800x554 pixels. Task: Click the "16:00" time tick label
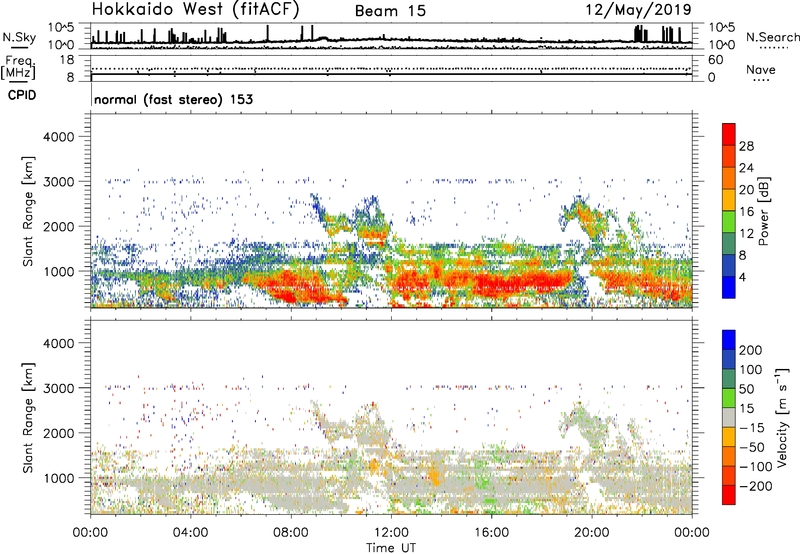coord(491,533)
